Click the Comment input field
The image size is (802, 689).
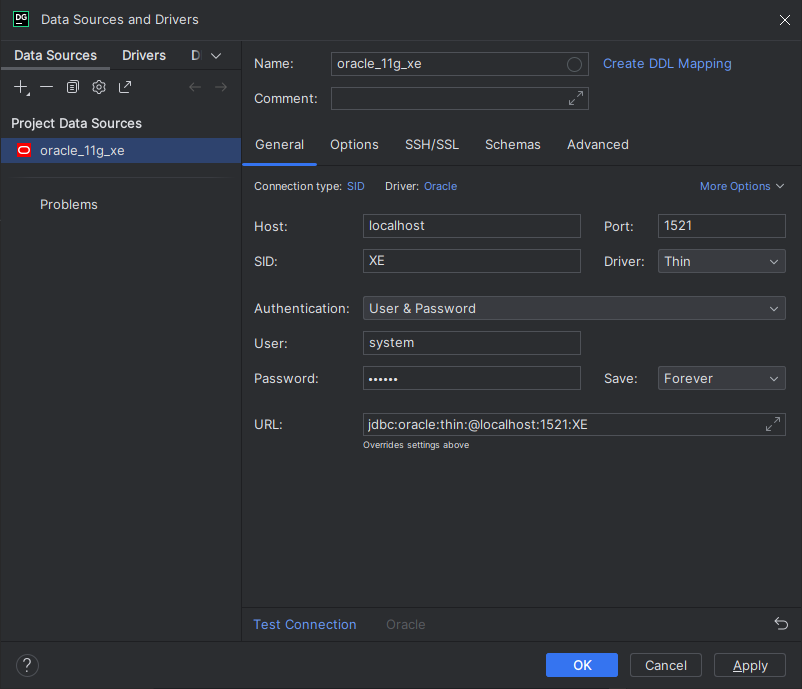pyautogui.click(x=459, y=98)
